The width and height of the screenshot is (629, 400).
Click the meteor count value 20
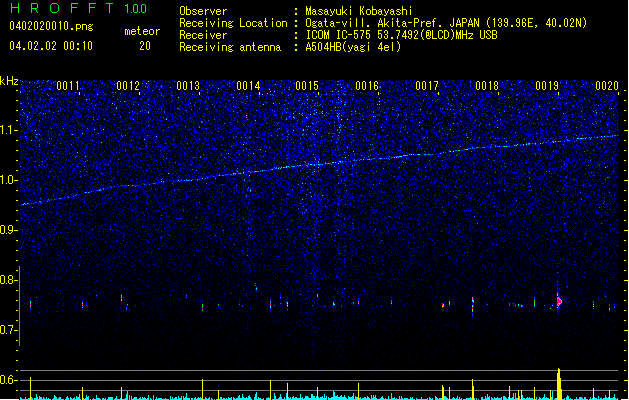coord(145,46)
